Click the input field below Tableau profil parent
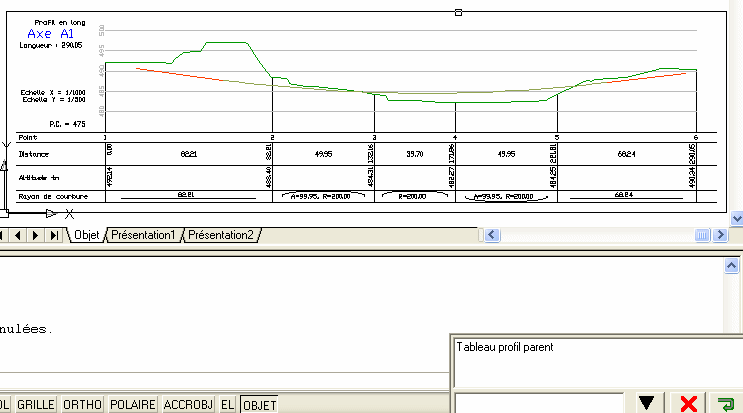 540,403
